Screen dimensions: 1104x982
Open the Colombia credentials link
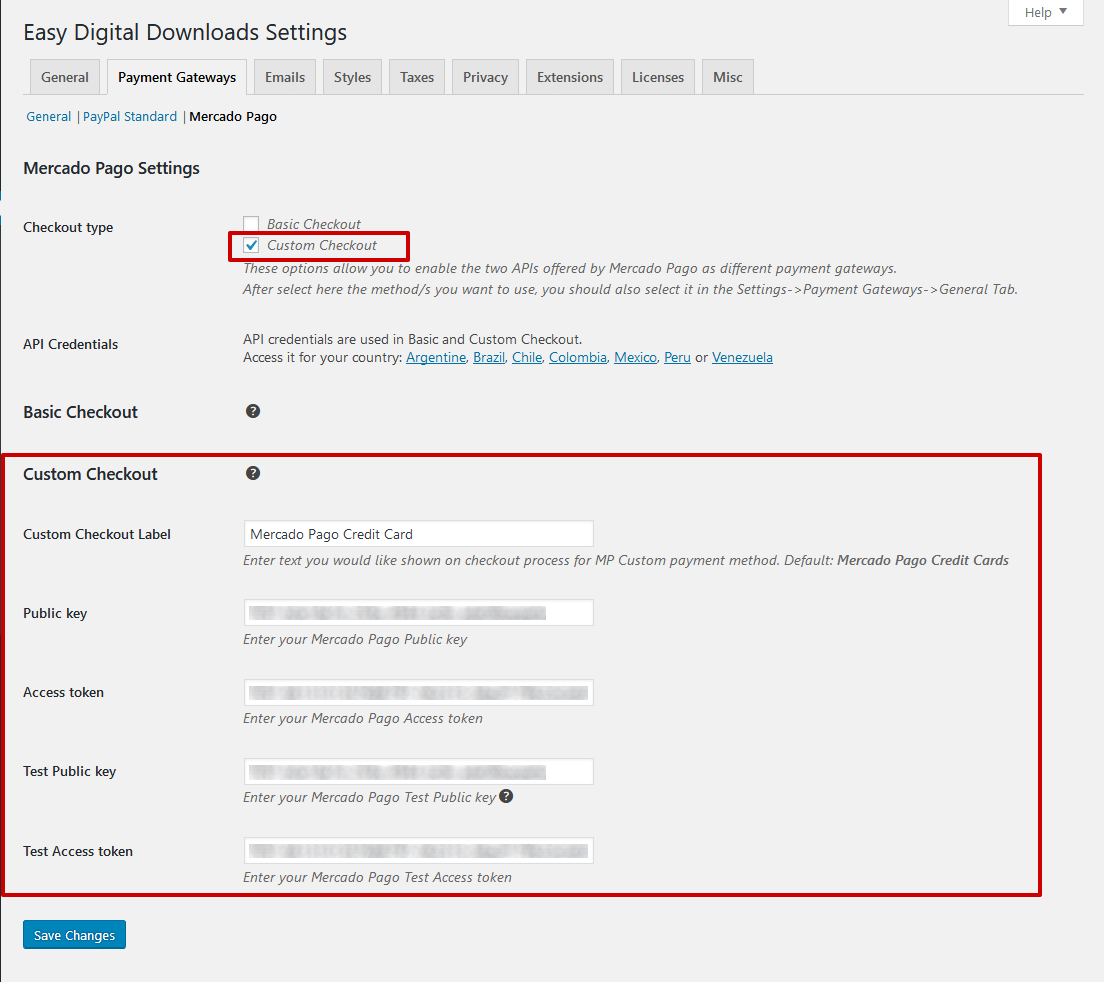point(577,358)
